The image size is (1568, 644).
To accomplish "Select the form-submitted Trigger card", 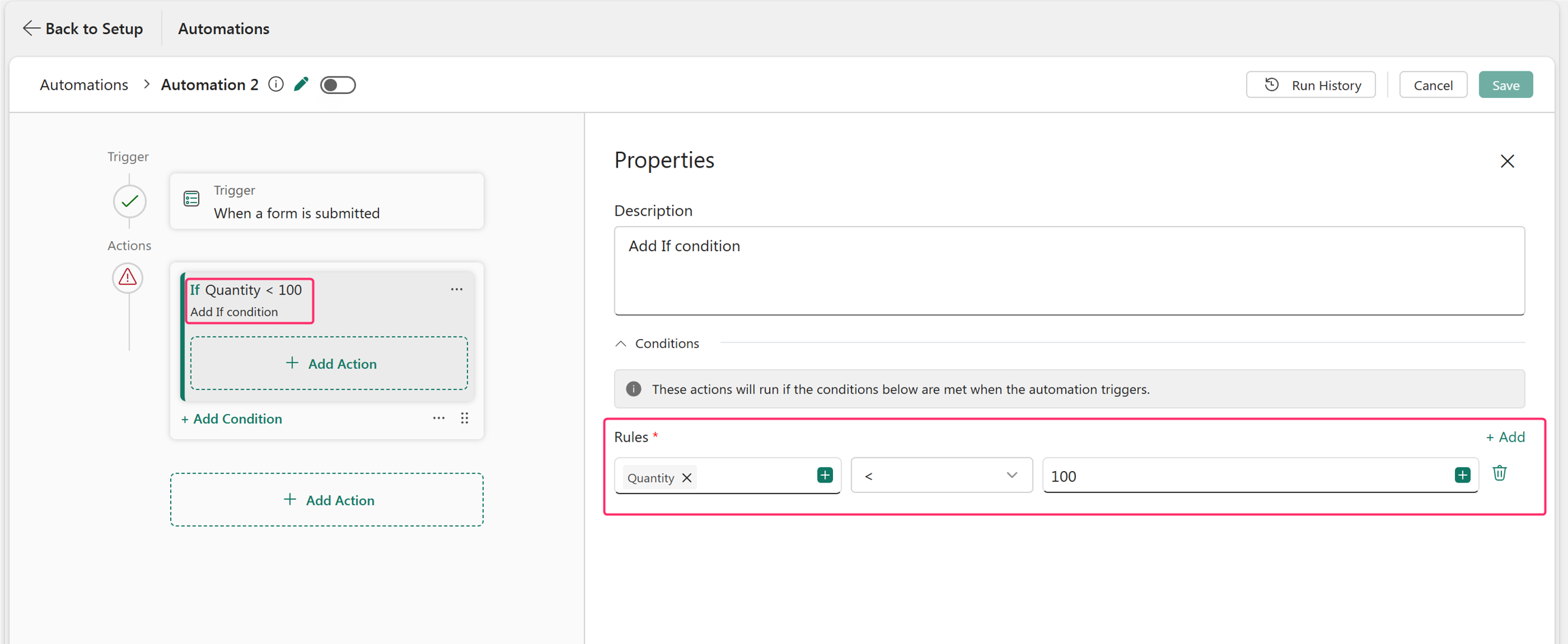I will tap(327, 202).
